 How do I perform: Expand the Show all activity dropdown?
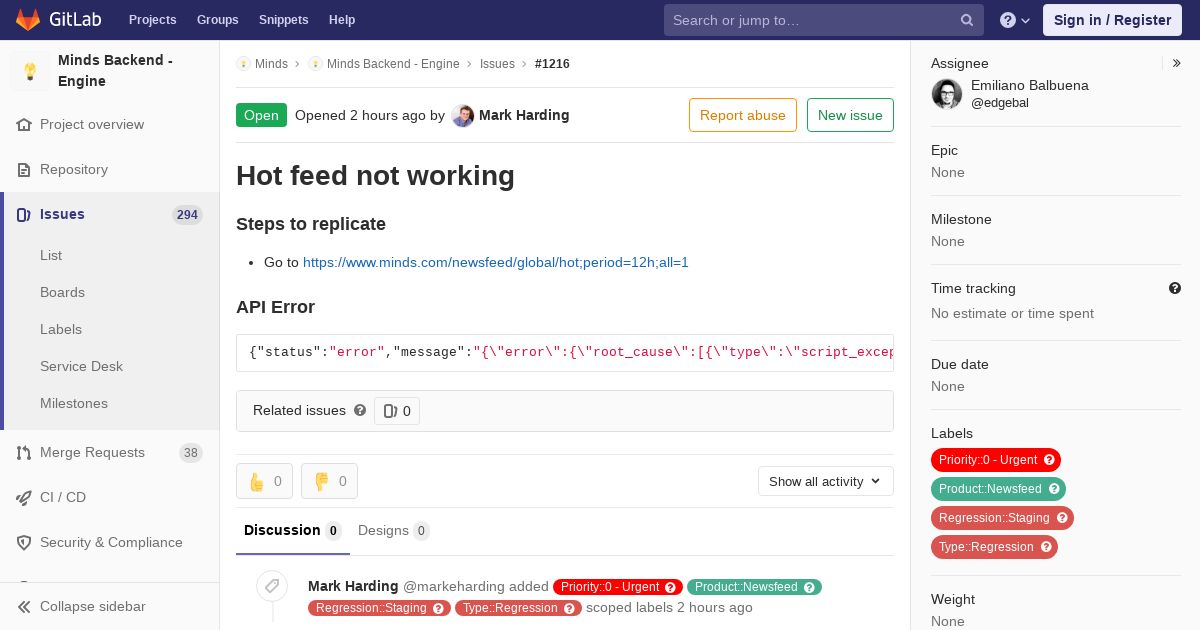pyautogui.click(x=826, y=481)
